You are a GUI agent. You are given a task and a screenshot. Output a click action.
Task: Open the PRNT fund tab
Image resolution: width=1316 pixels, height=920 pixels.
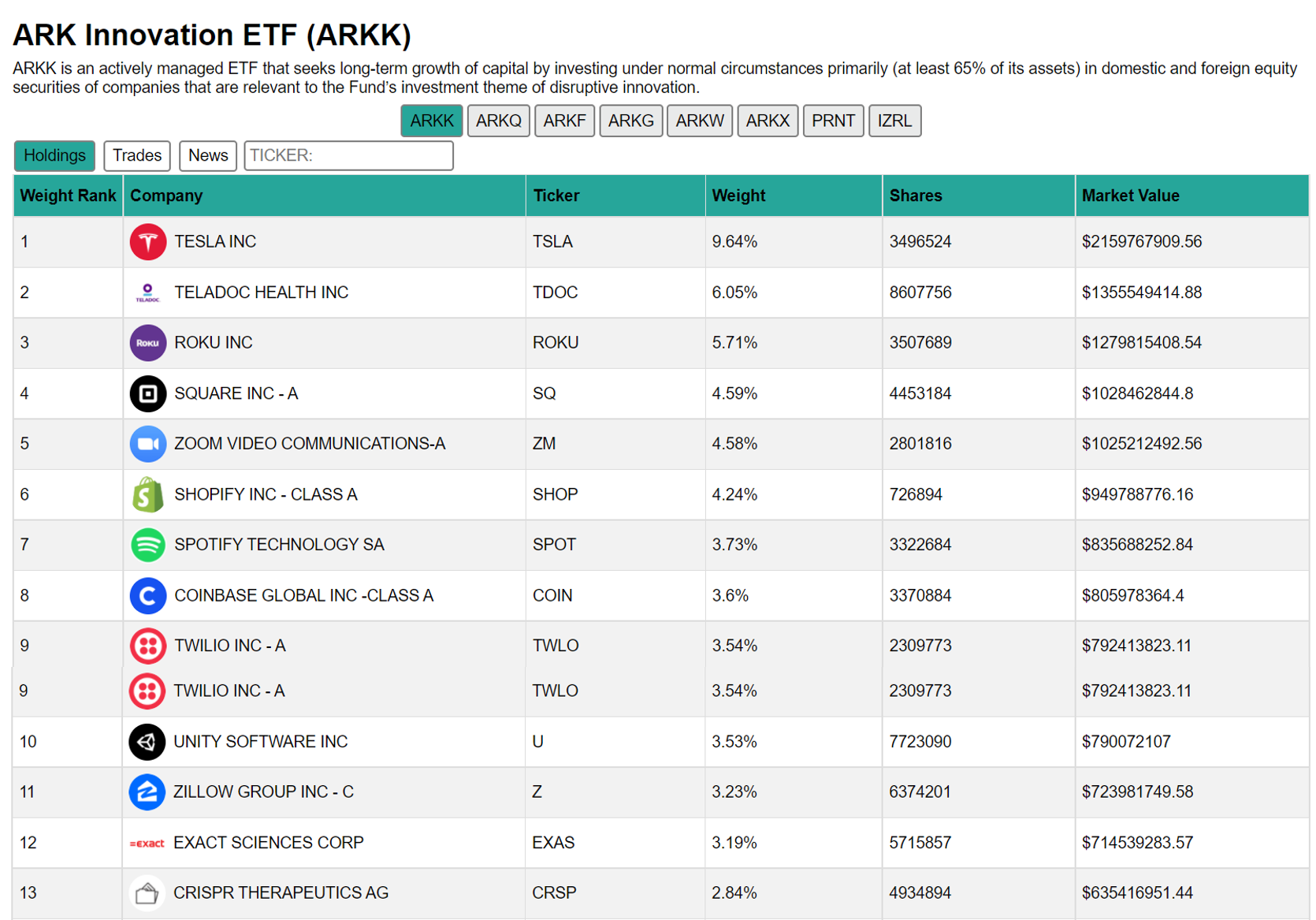834,121
